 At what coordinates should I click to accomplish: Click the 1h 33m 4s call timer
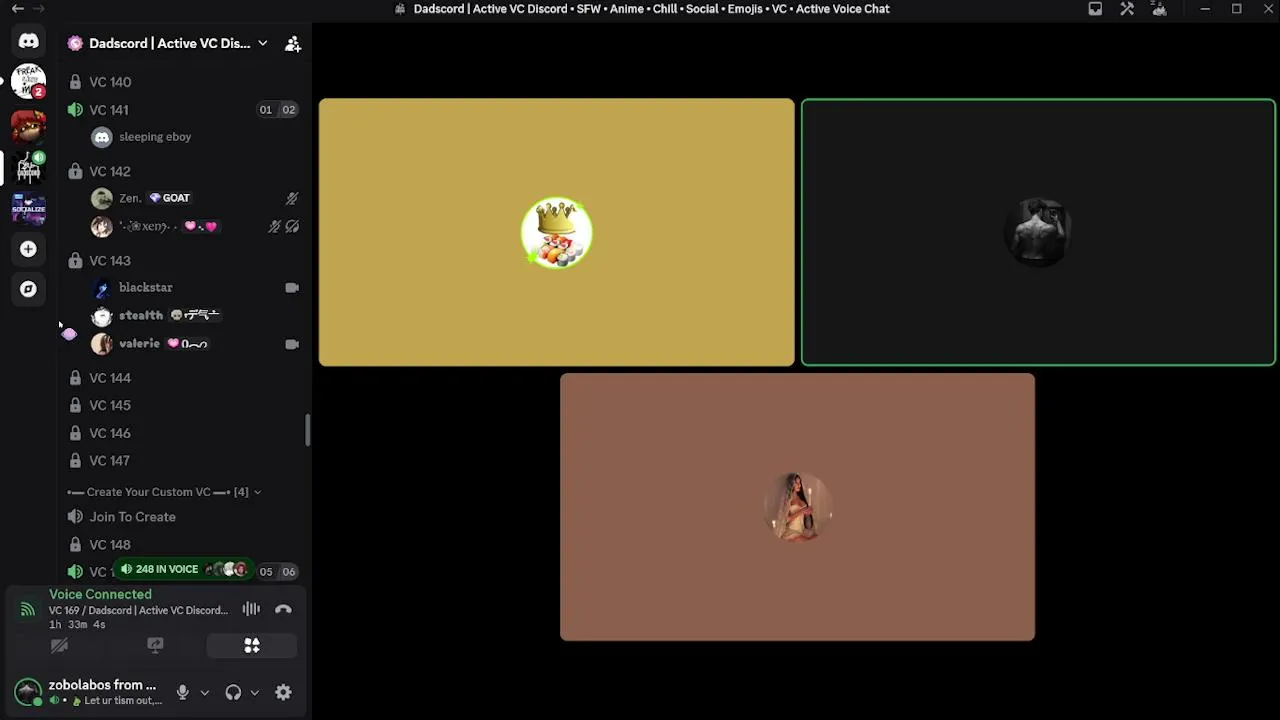pyautogui.click(x=77, y=625)
